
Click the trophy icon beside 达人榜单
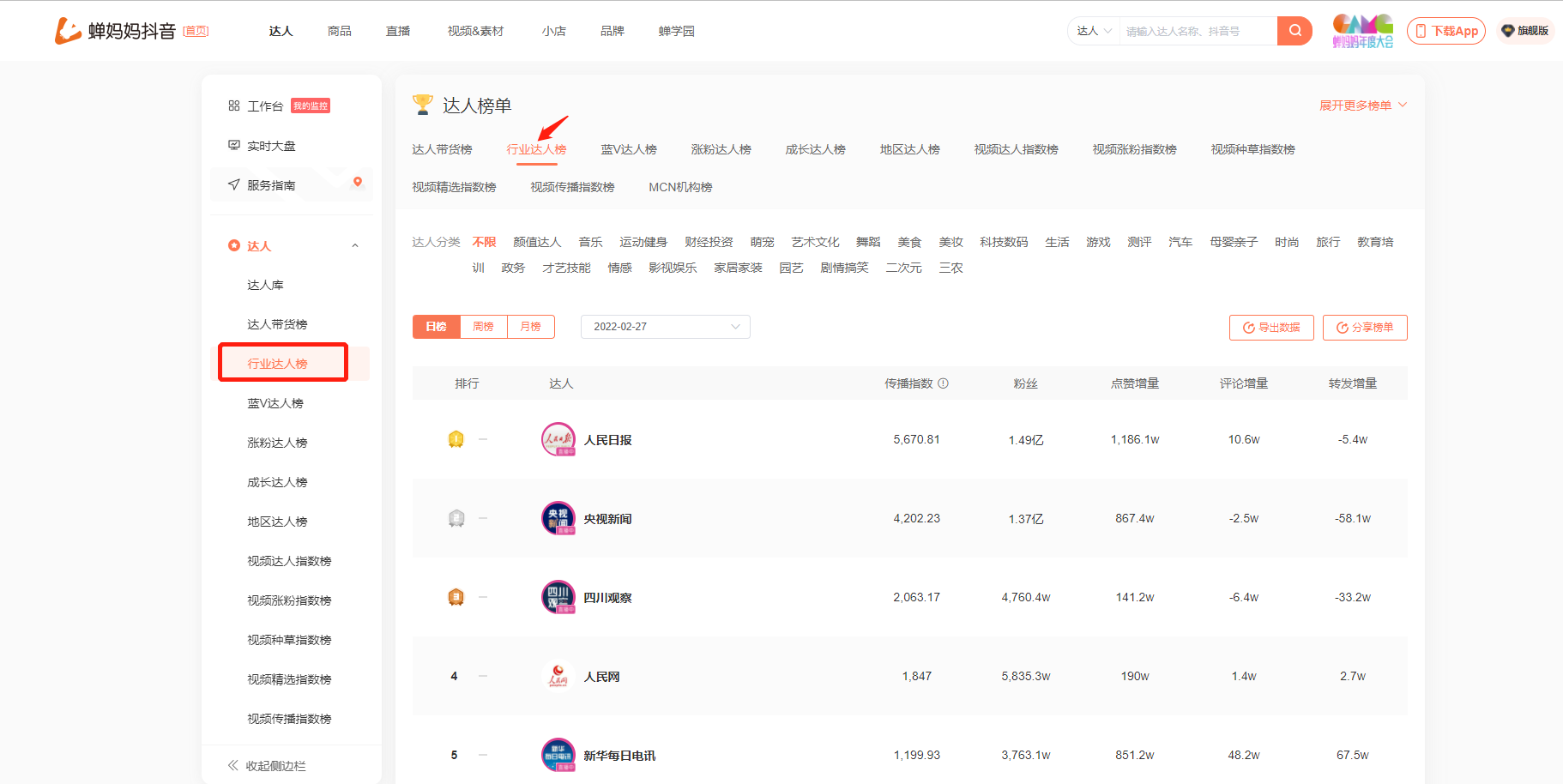coord(423,105)
